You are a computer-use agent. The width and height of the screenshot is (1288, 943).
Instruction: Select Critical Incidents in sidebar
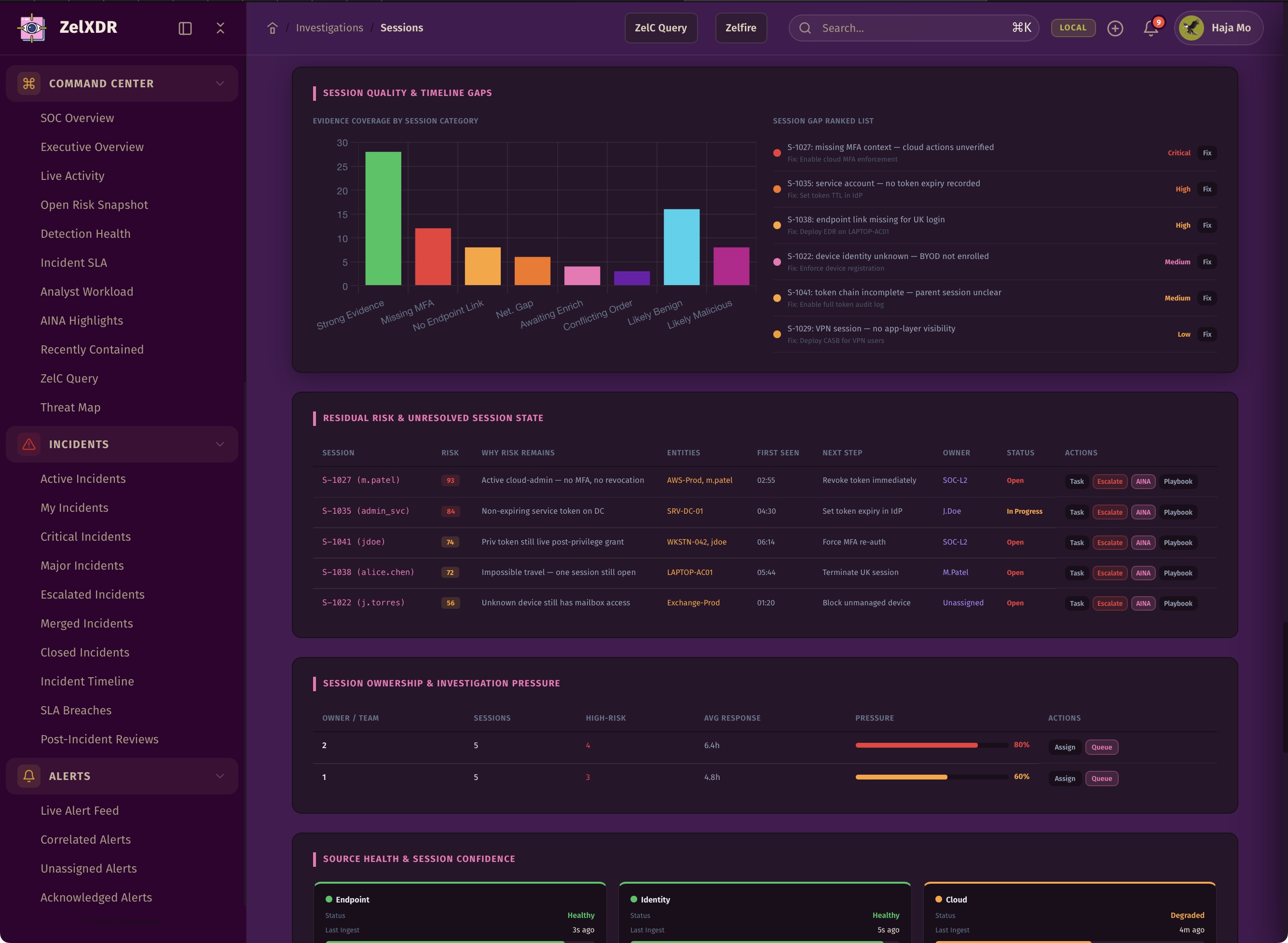click(86, 536)
